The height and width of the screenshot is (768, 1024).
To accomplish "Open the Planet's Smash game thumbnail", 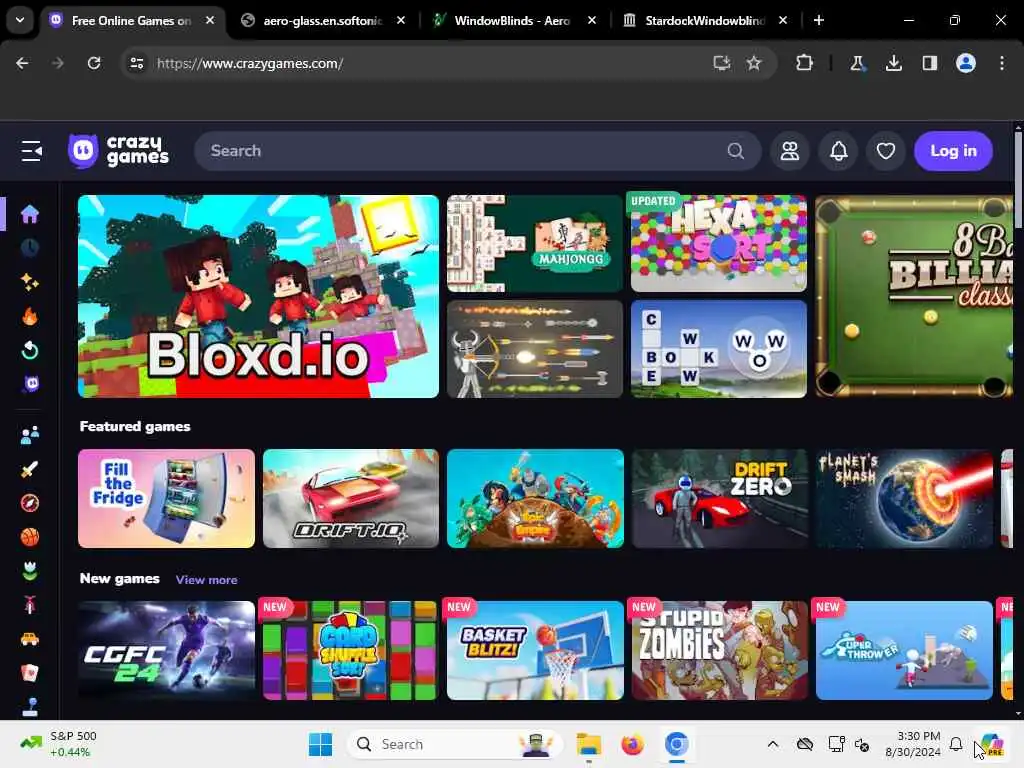I will click(904, 498).
